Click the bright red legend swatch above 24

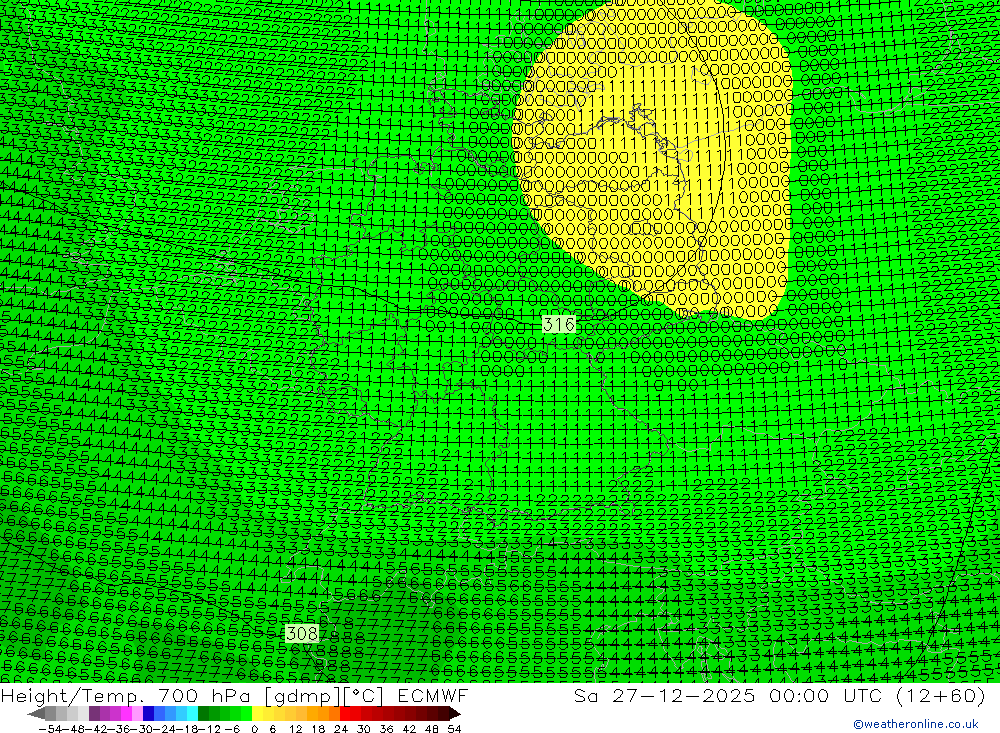tap(345, 713)
